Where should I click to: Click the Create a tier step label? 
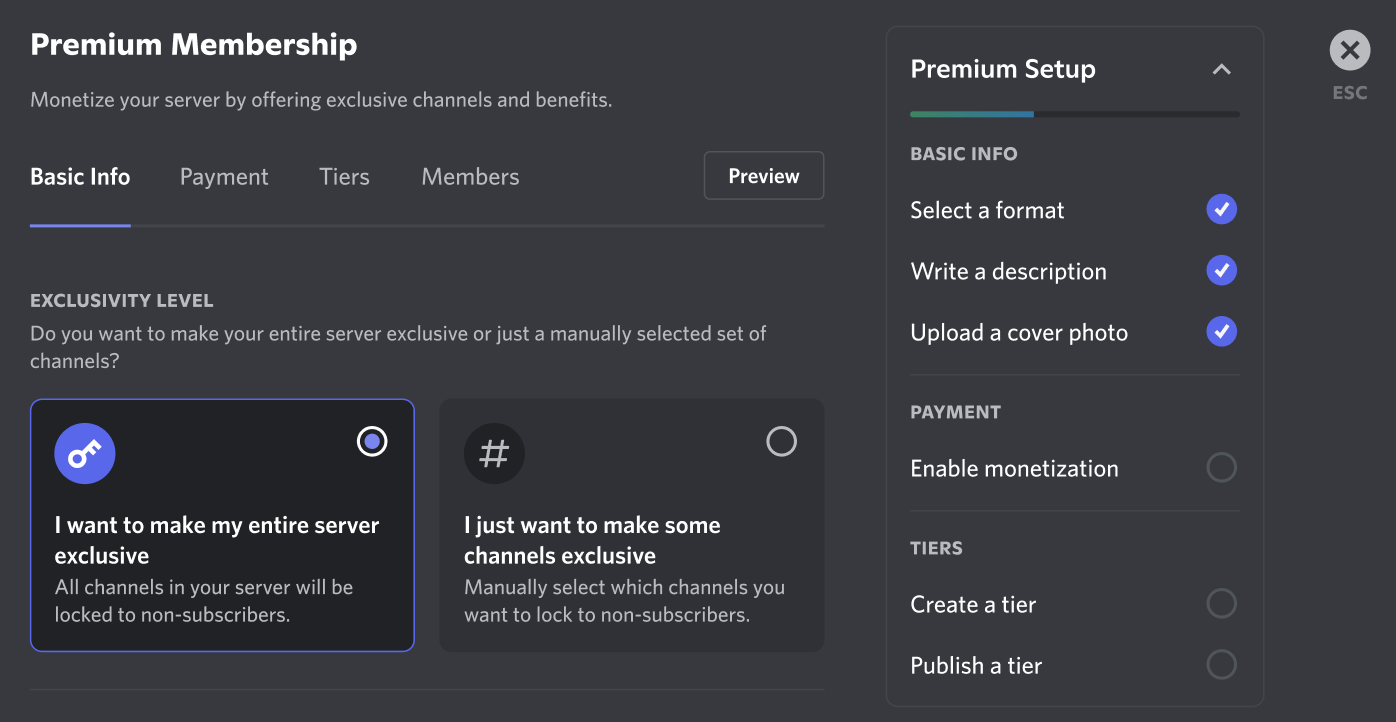click(x=973, y=604)
